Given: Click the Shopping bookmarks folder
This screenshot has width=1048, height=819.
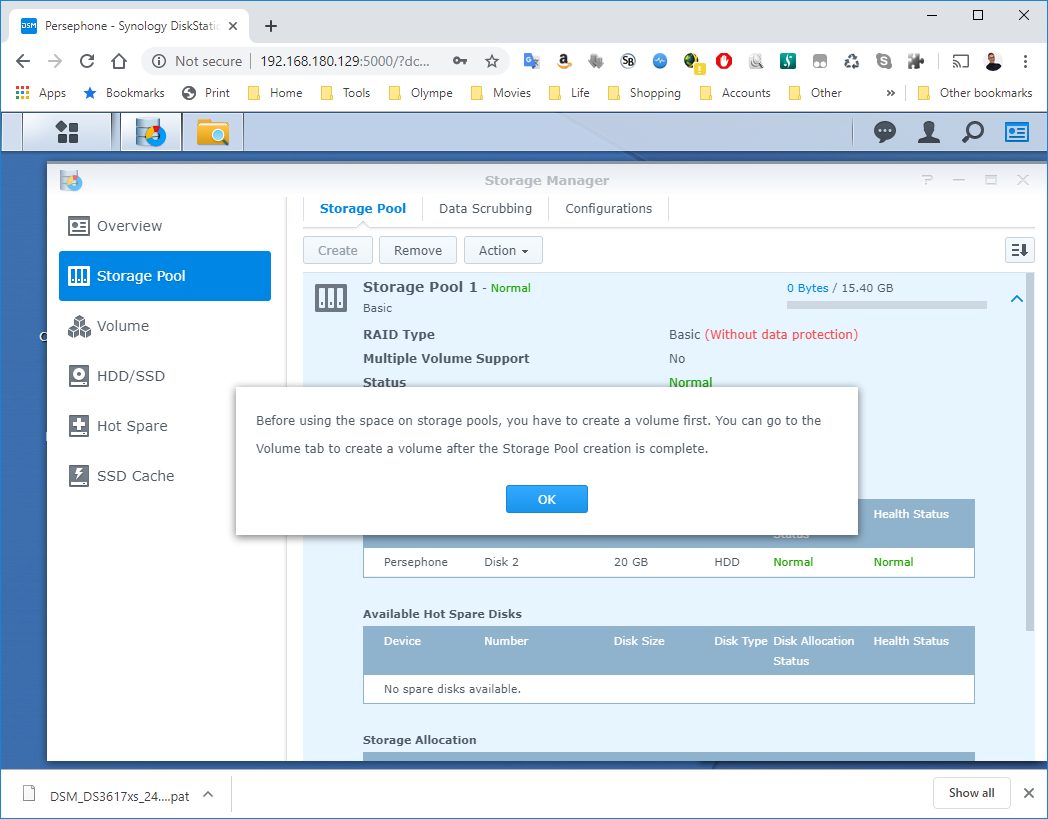Looking at the screenshot, I should point(644,93).
